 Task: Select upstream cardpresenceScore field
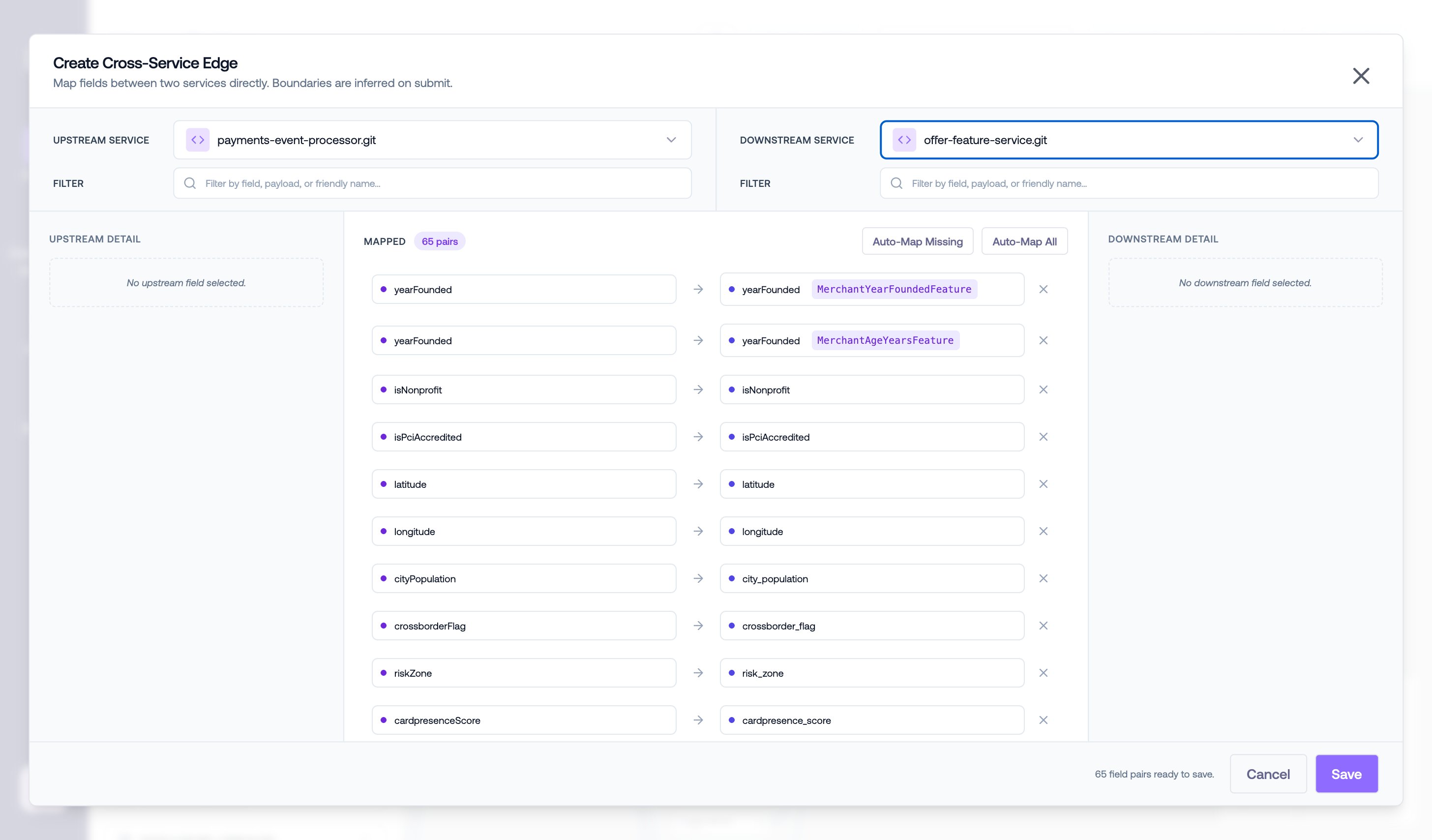click(x=524, y=720)
